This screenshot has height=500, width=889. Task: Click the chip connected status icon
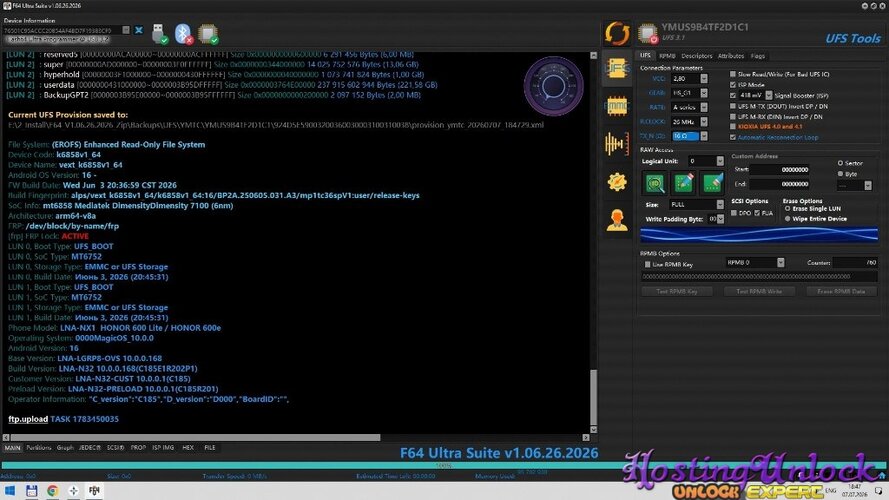208,33
